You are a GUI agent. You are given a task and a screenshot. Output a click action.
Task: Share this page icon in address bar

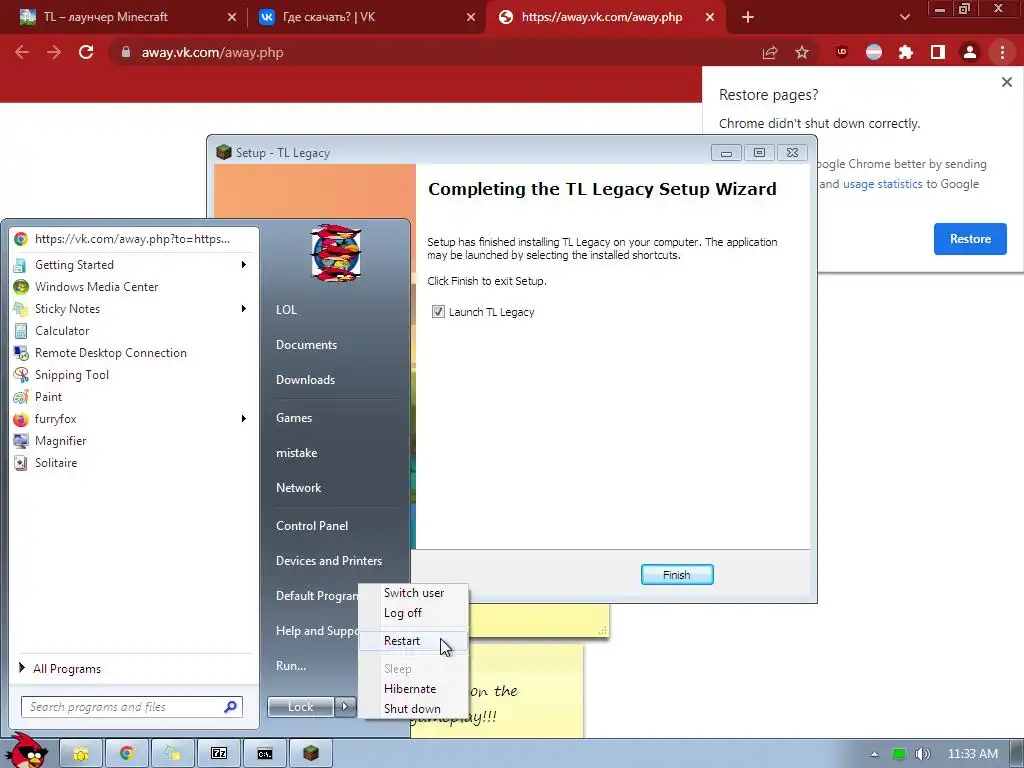click(770, 52)
